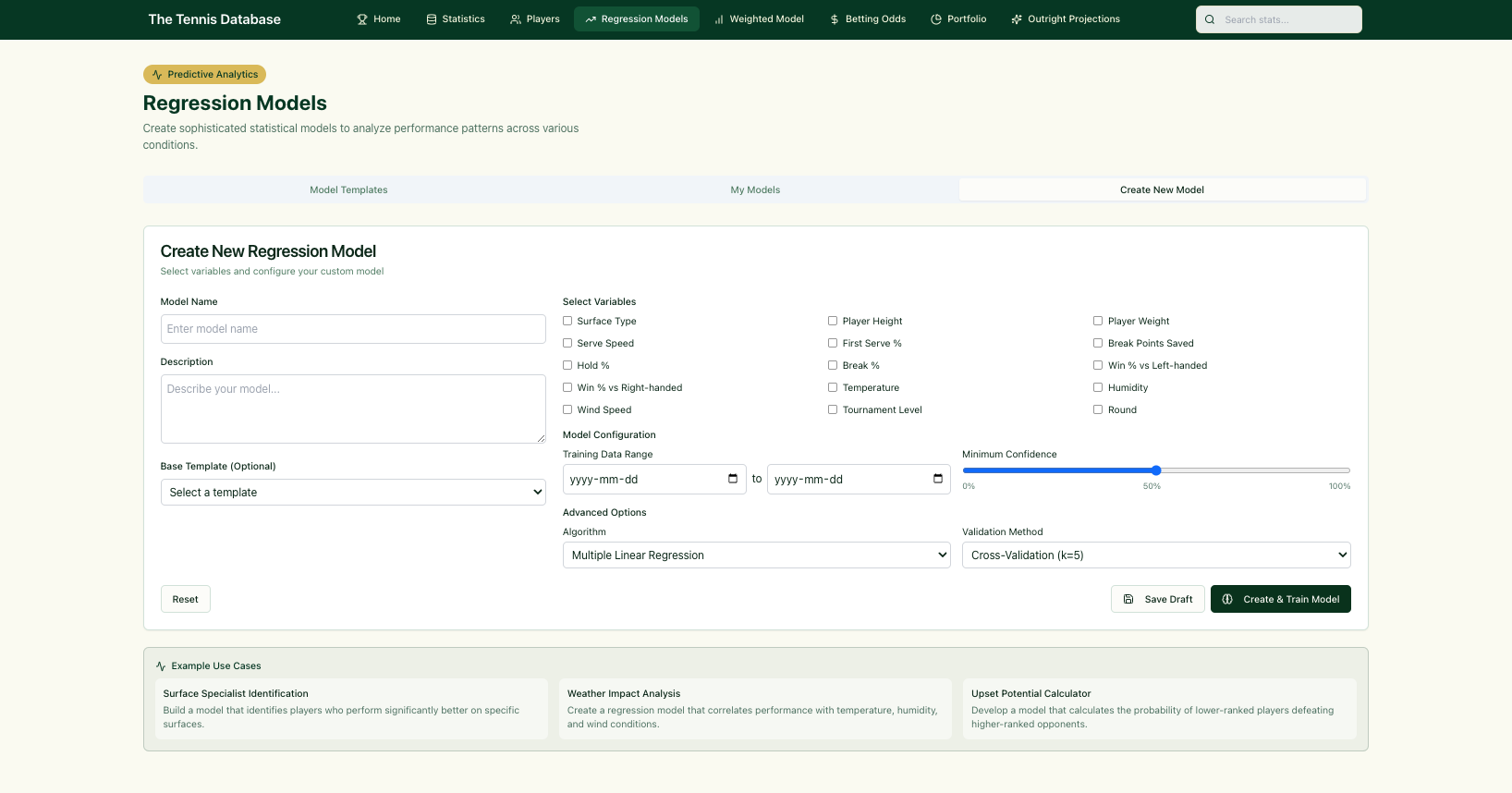This screenshot has width=1512, height=793.
Task: Check the Serve Speed variable
Action: (567, 343)
